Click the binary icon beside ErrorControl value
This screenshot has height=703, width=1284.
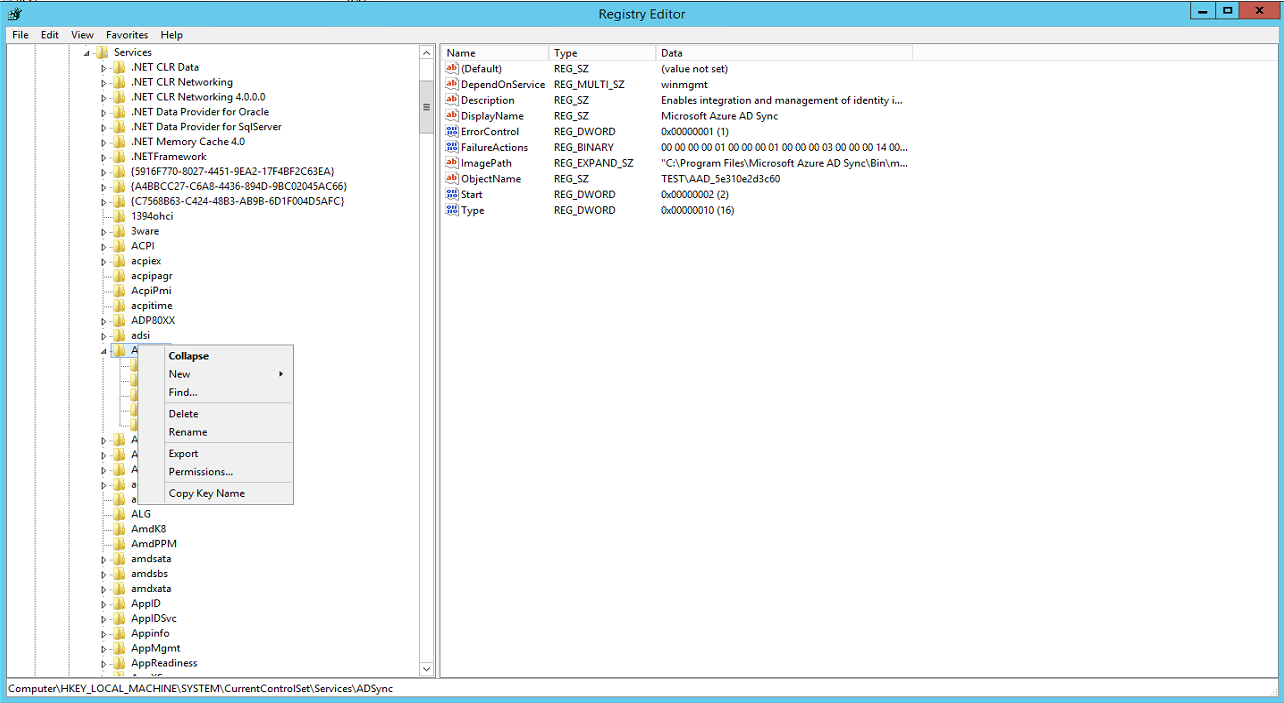click(x=452, y=132)
